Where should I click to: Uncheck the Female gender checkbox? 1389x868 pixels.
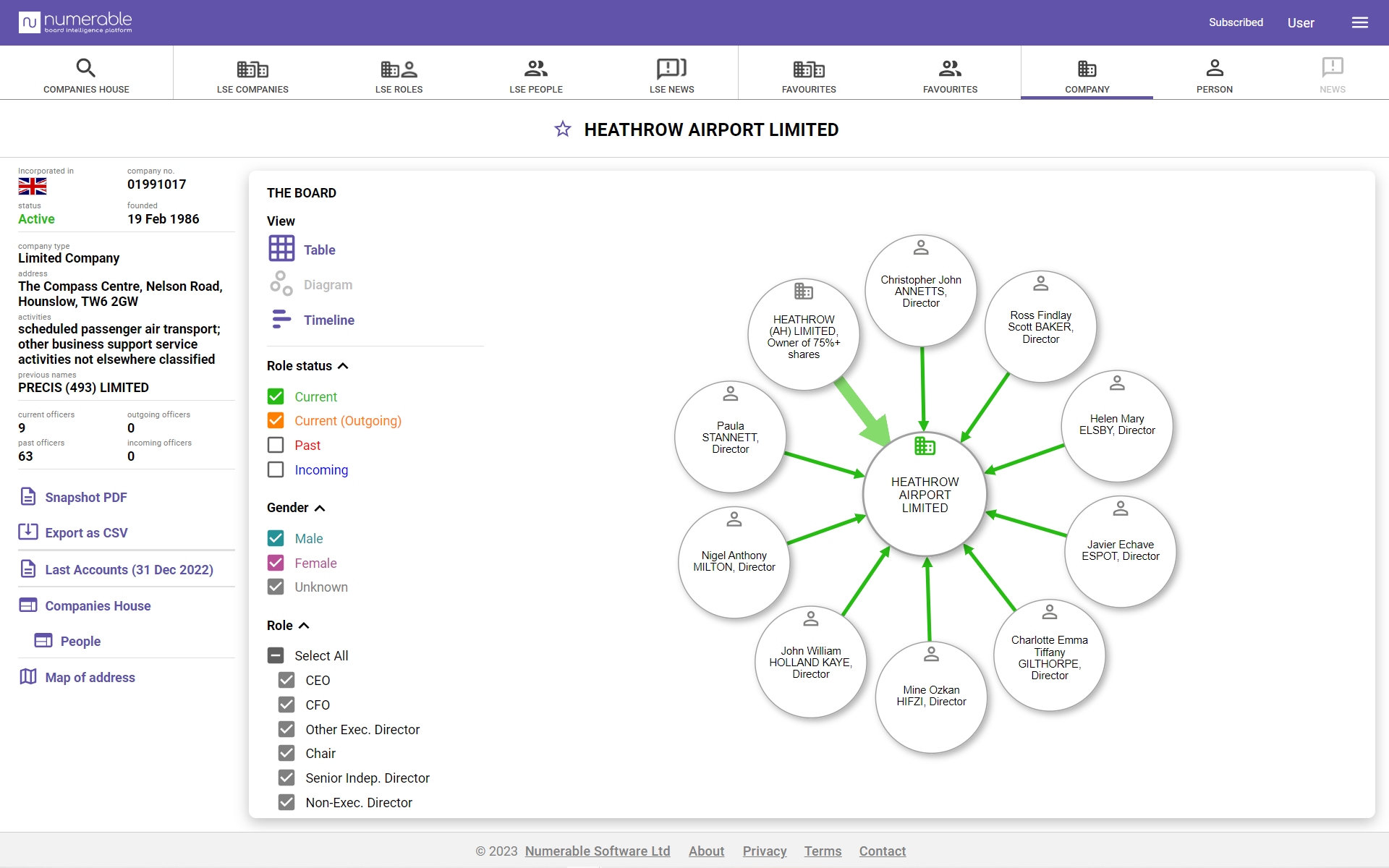[x=276, y=563]
